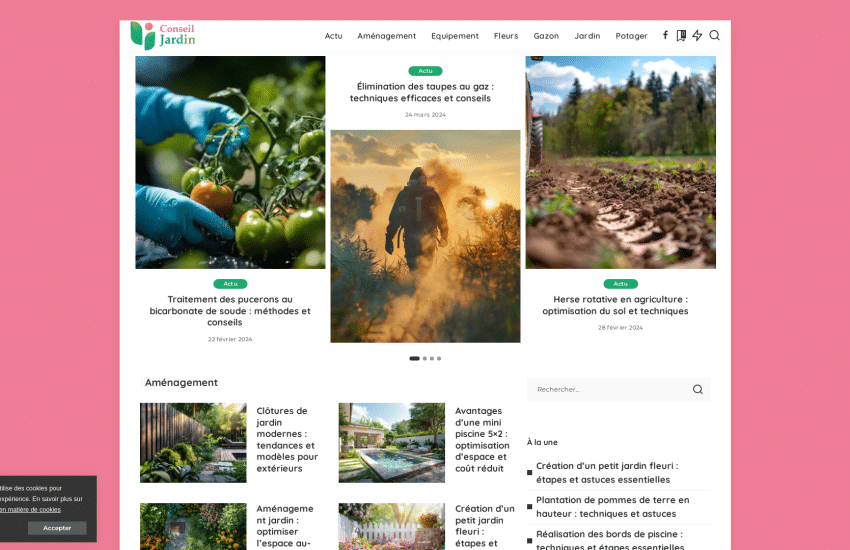Open the cookie policy link
The width and height of the screenshot is (850, 550).
pyautogui.click(x=30, y=509)
